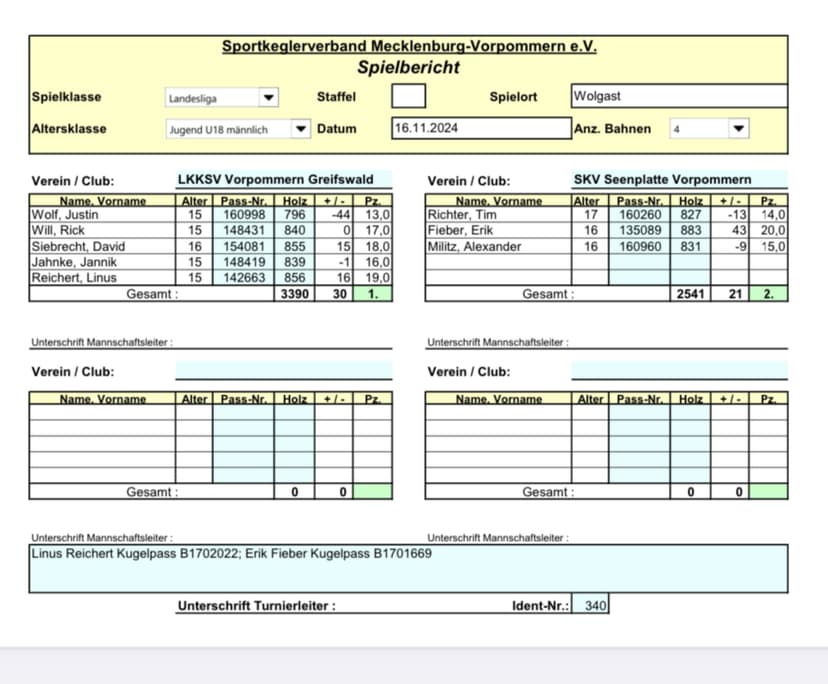The image size is (828, 684).
Task: Click the remarks box mentioning Kugelpass B1702022
Action: click(408, 568)
